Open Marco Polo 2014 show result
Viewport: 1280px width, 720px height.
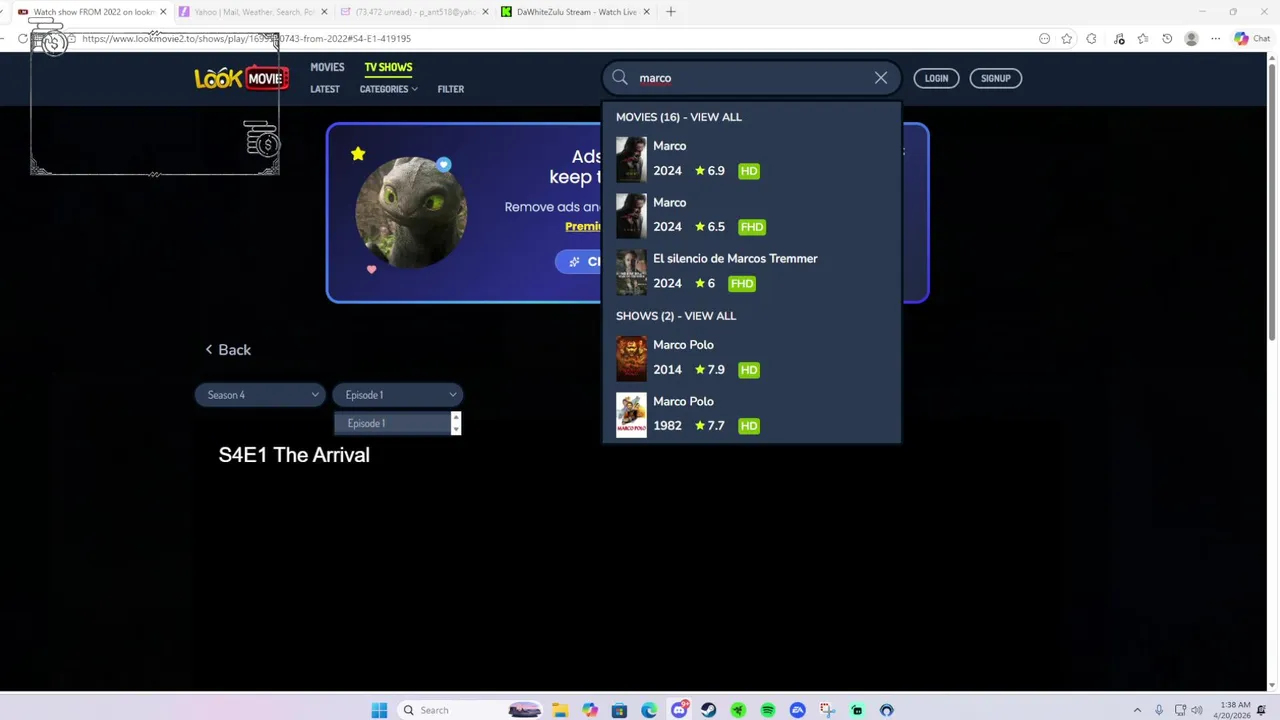[751, 358]
